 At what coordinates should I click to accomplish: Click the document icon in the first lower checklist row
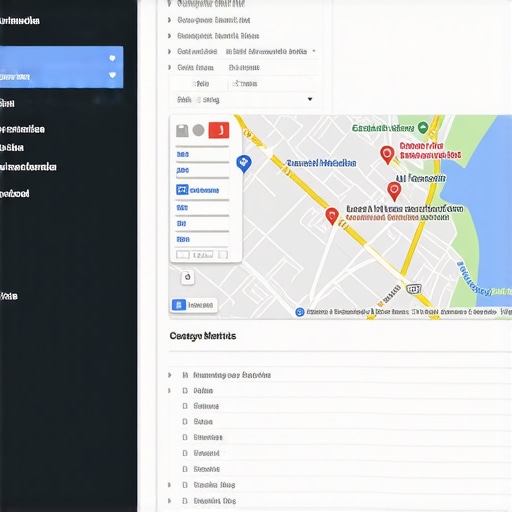(185, 375)
